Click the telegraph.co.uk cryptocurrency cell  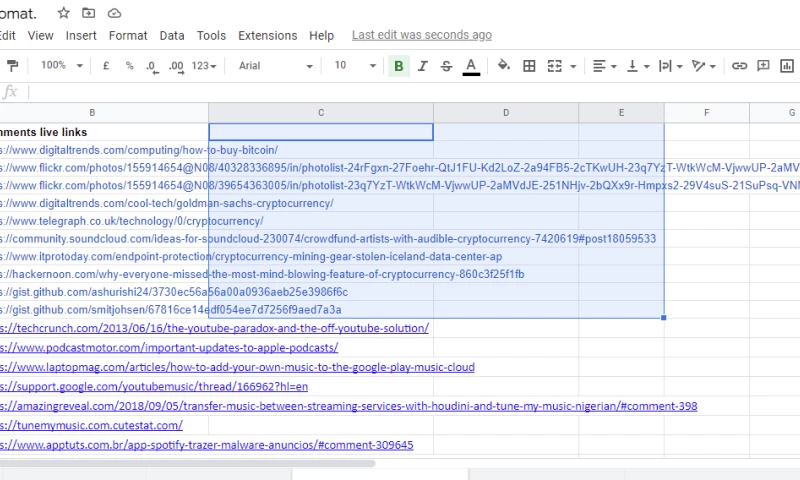pyautogui.click(x=104, y=221)
